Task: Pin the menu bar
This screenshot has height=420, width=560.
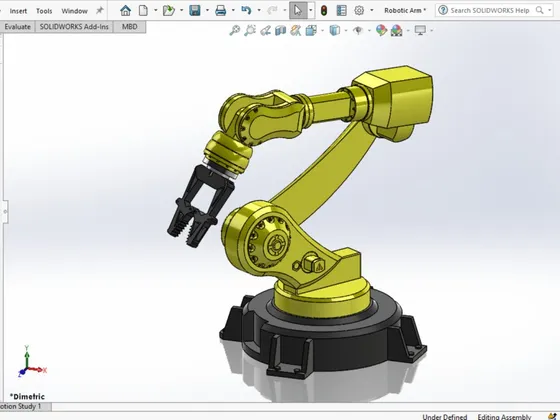Action: [x=100, y=11]
